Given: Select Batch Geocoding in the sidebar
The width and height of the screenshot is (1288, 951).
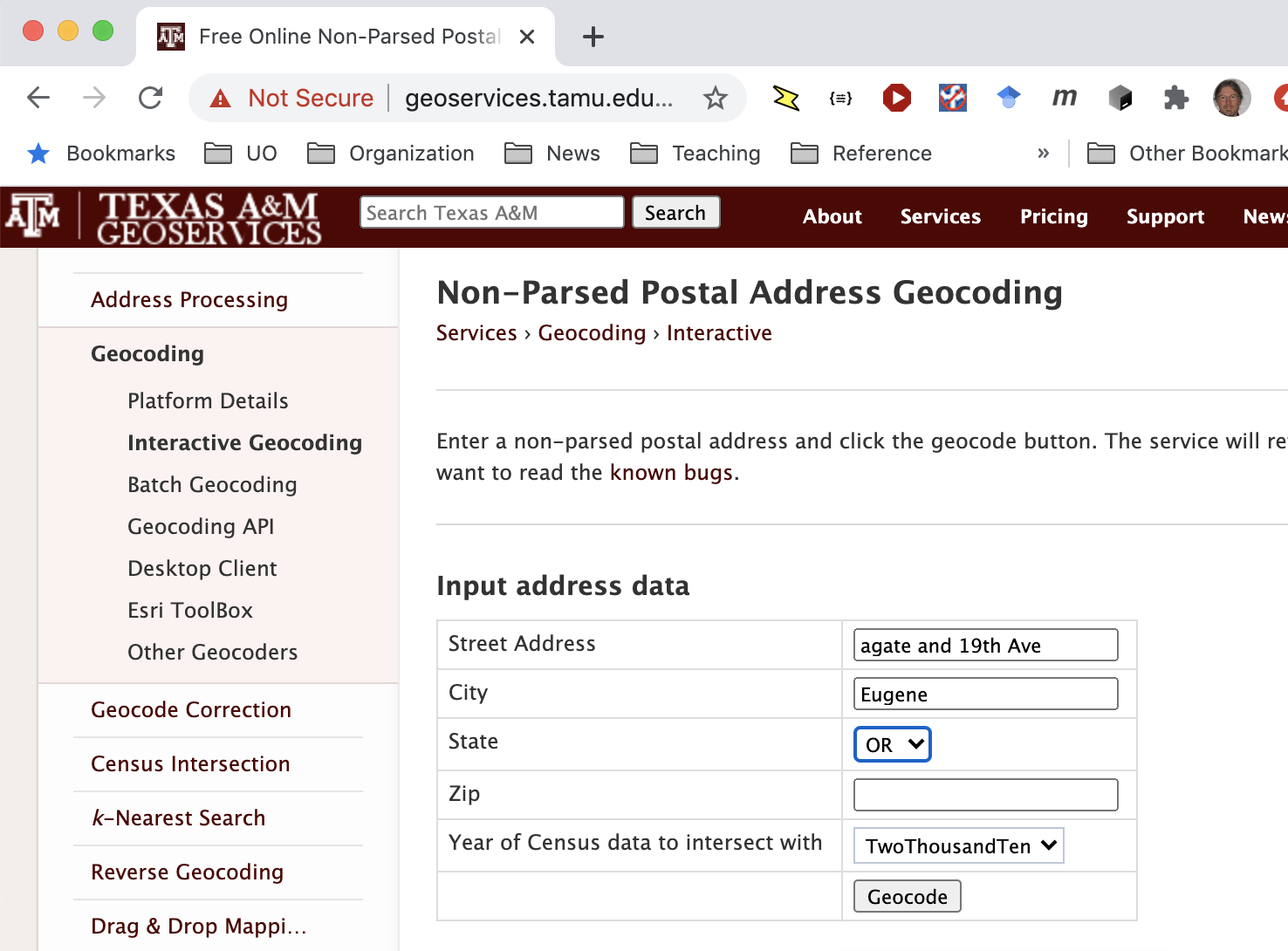Looking at the screenshot, I should click(212, 484).
